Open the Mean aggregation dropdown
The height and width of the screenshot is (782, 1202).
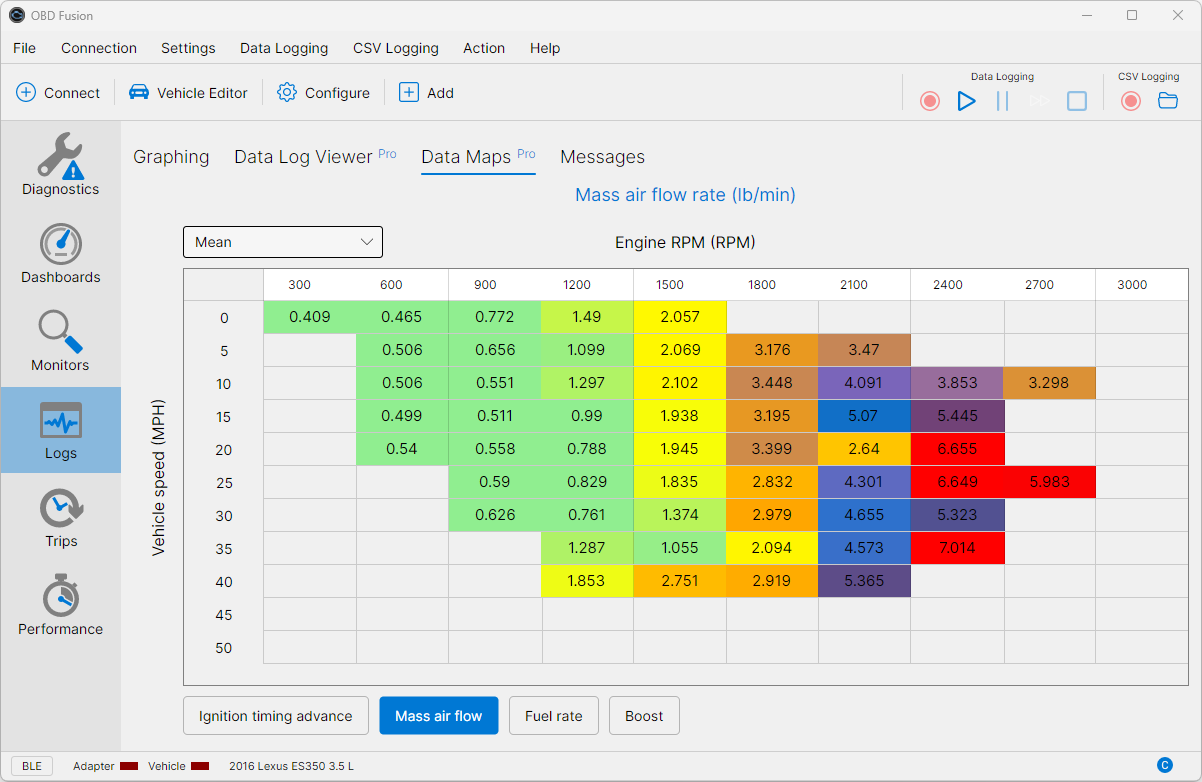(x=282, y=242)
